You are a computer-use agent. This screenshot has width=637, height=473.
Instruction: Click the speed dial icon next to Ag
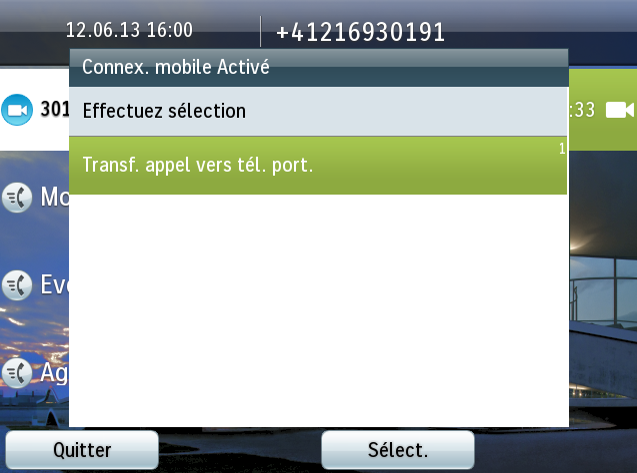pyautogui.click(x=17, y=373)
